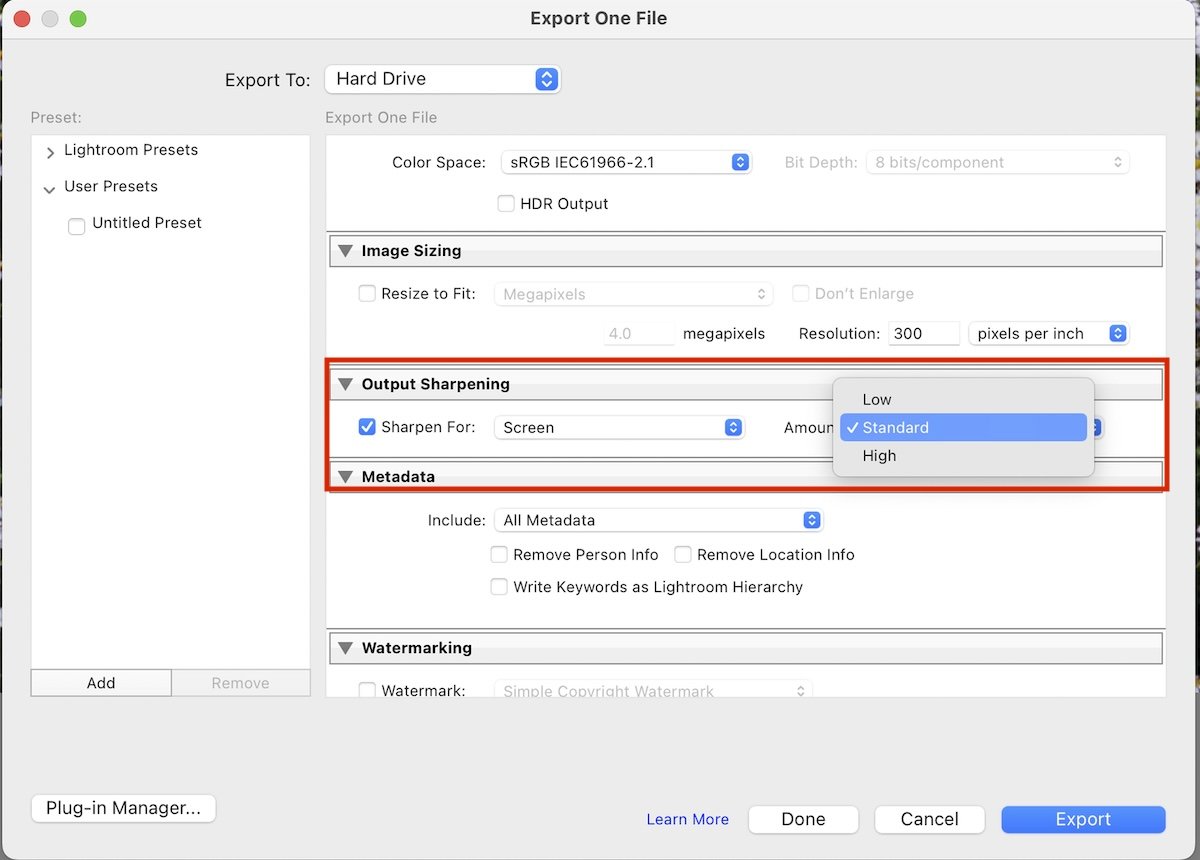This screenshot has height=860, width=1200.
Task: Open the Plug-in Manager
Action: (x=123, y=808)
